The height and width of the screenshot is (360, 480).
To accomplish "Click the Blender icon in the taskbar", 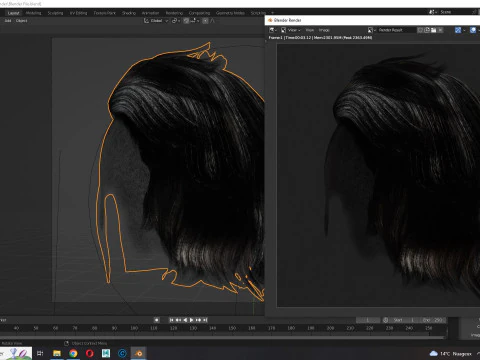I will pos(139,353).
